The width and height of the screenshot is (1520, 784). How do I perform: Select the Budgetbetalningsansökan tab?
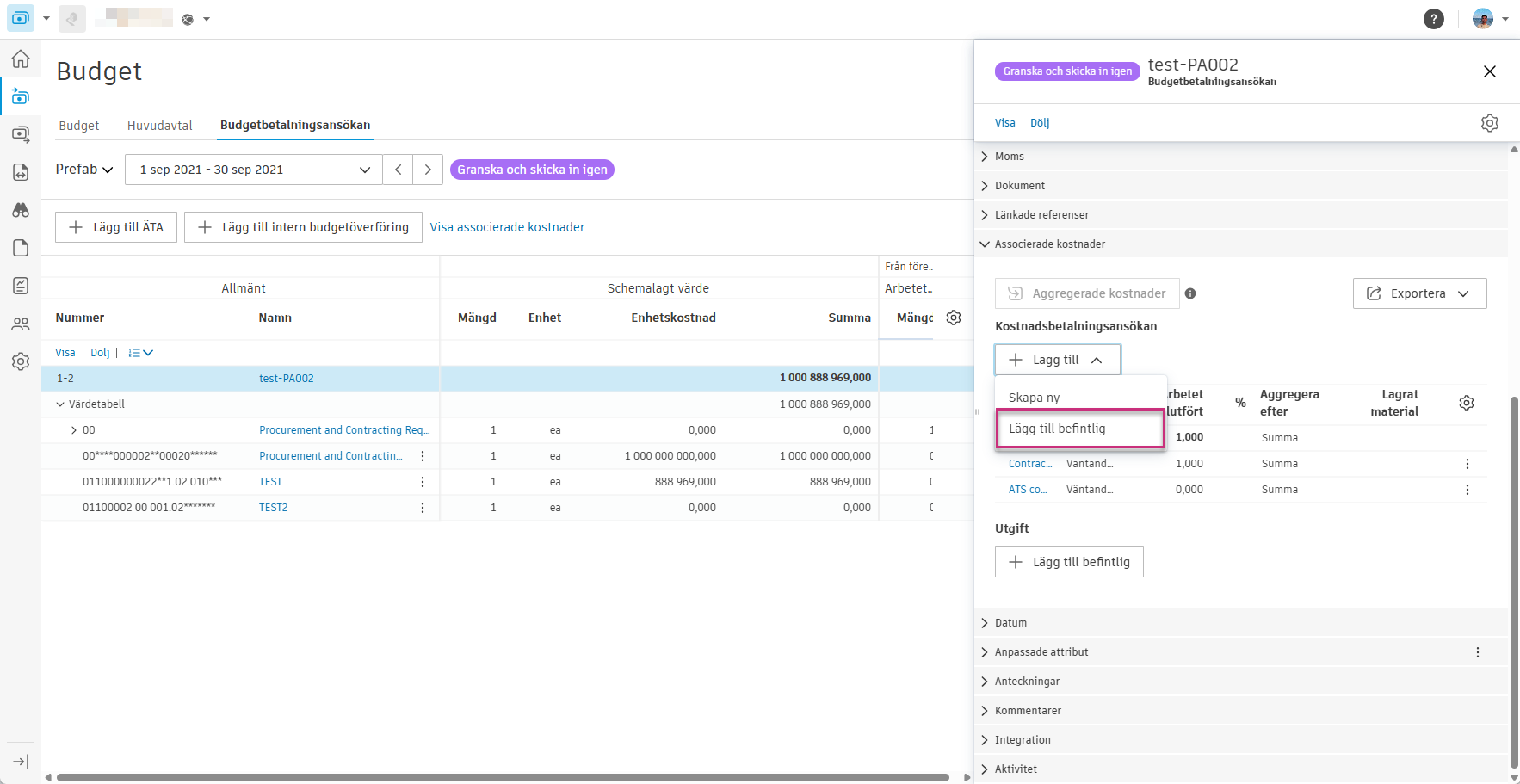[x=295, y=126]
